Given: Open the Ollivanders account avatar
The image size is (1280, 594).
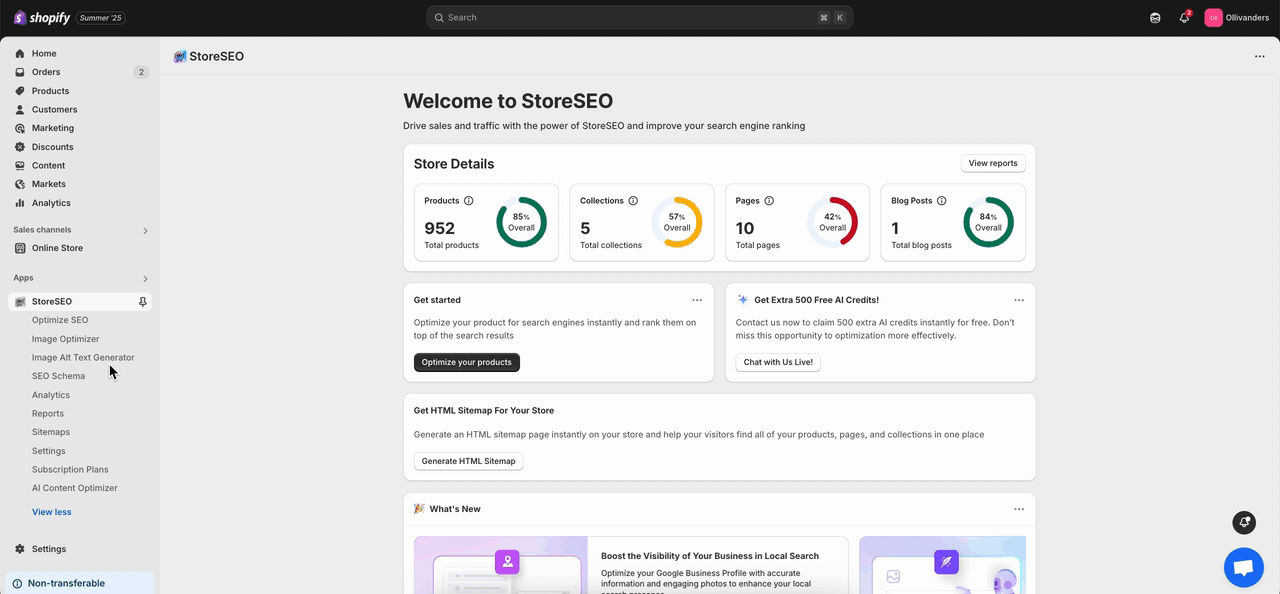Looking at the screenshot, I should [1213, 18].
